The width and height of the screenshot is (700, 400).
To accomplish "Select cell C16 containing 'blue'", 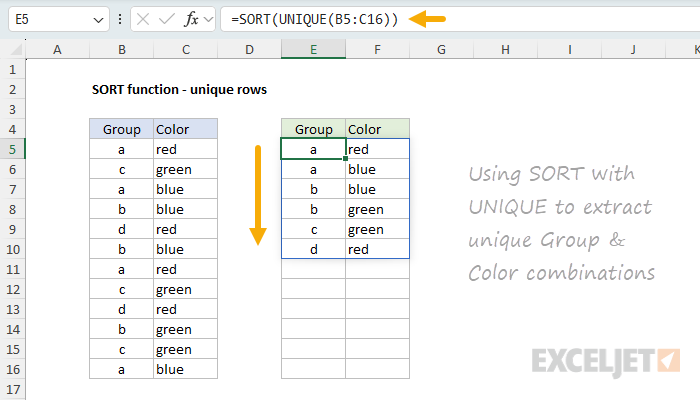I will (186, 369).
